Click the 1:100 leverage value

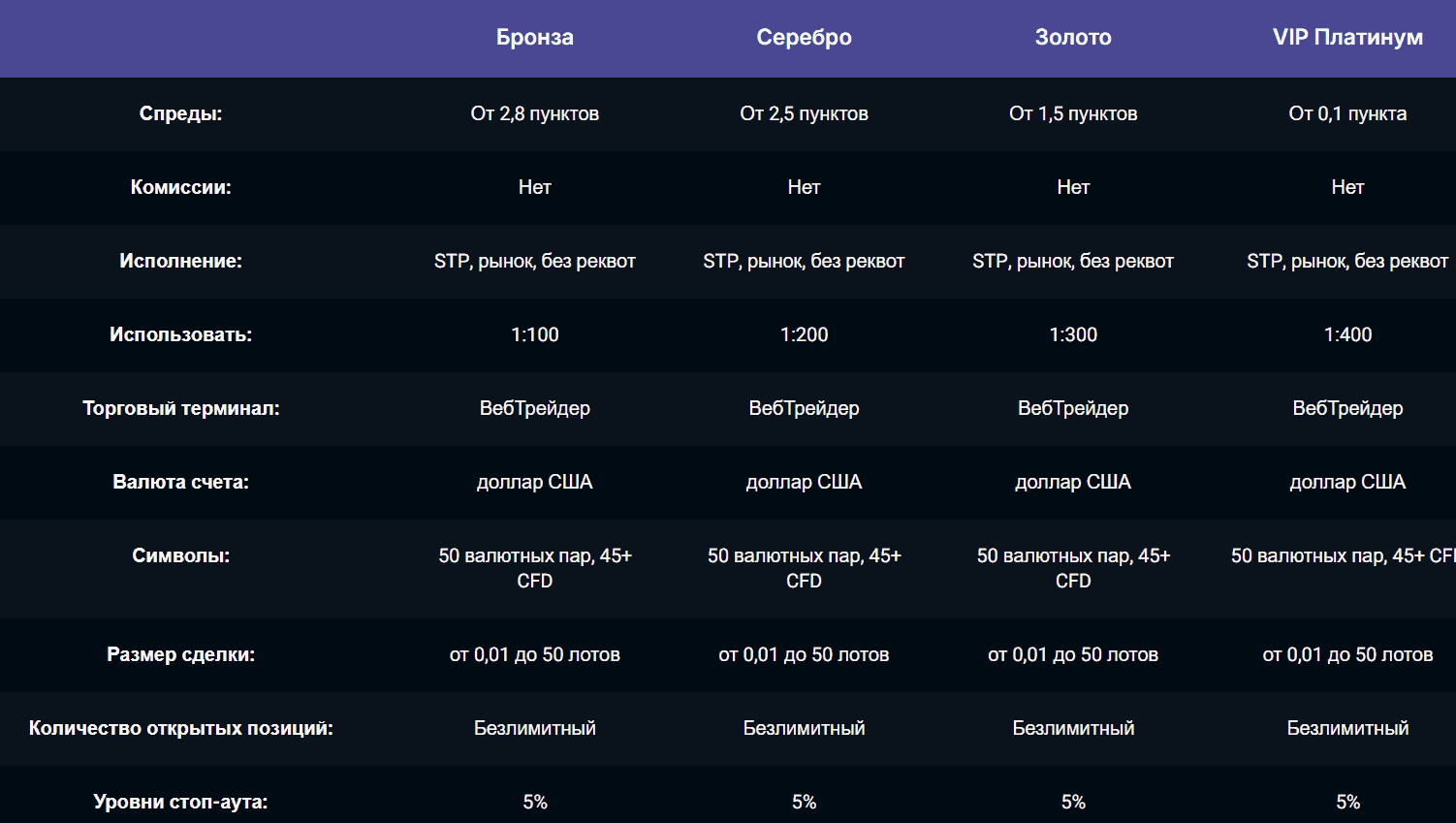click(x=534, y=334)
